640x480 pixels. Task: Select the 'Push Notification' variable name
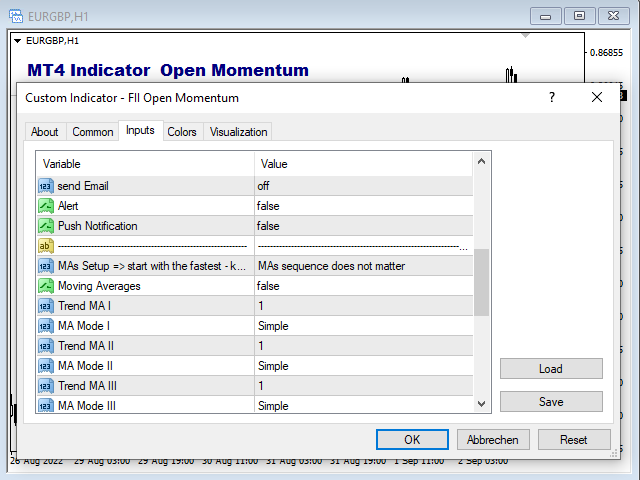click(x=98, y=226)
